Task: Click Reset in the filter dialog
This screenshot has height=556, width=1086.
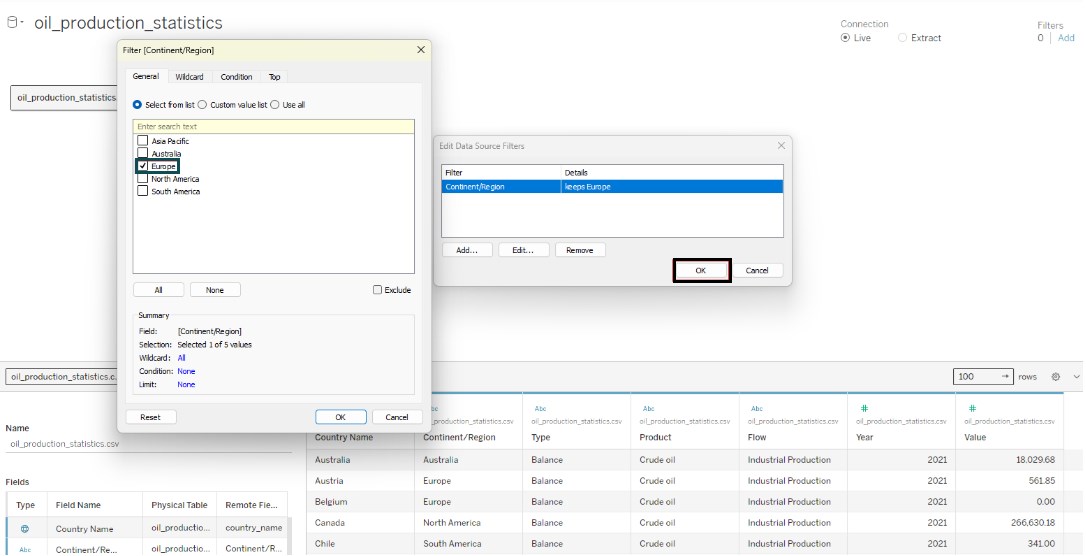Action: click(150, 417)
